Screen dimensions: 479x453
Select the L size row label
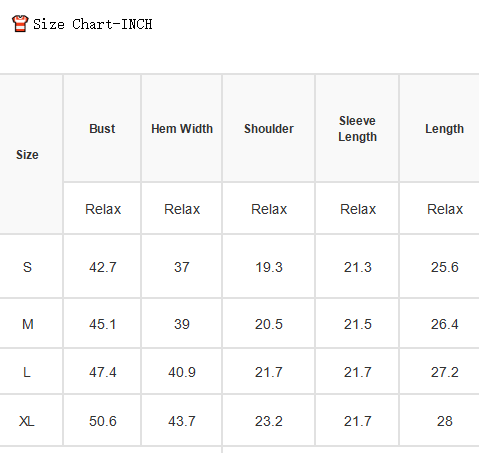click(x=27, y=372)
